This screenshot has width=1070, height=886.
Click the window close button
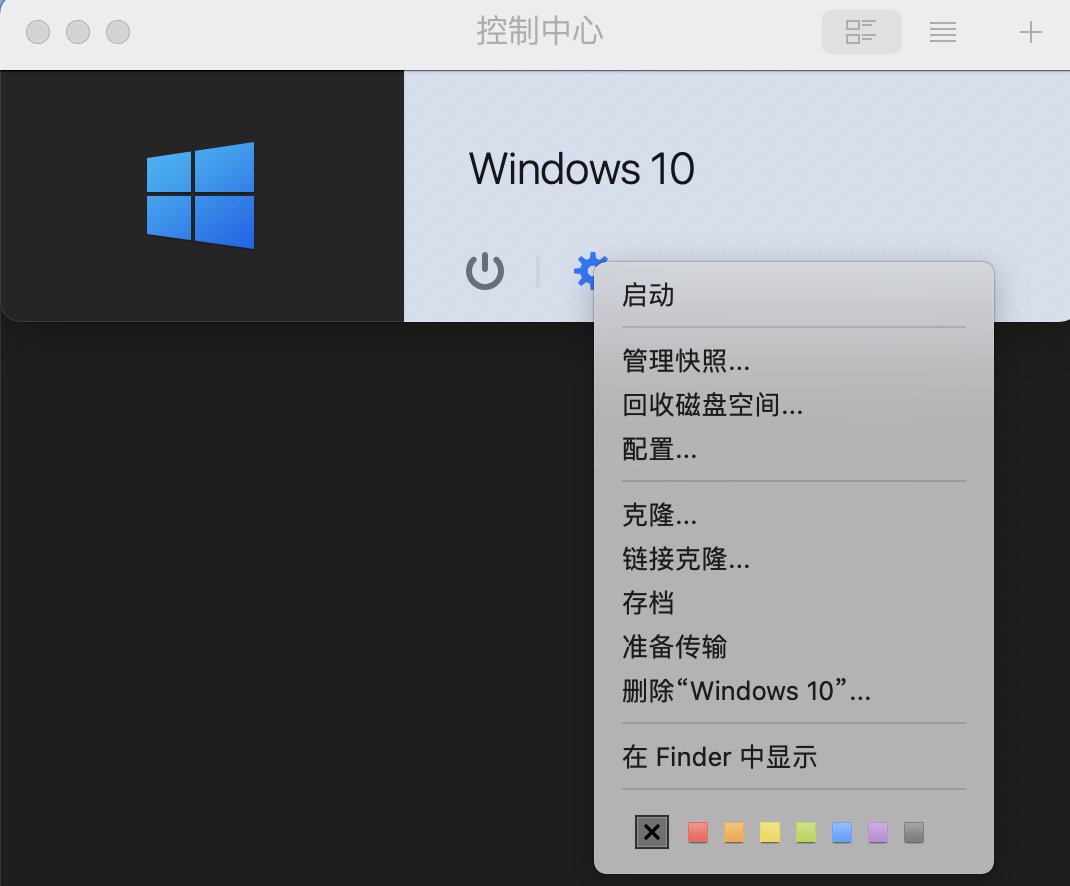pos(38,32)
